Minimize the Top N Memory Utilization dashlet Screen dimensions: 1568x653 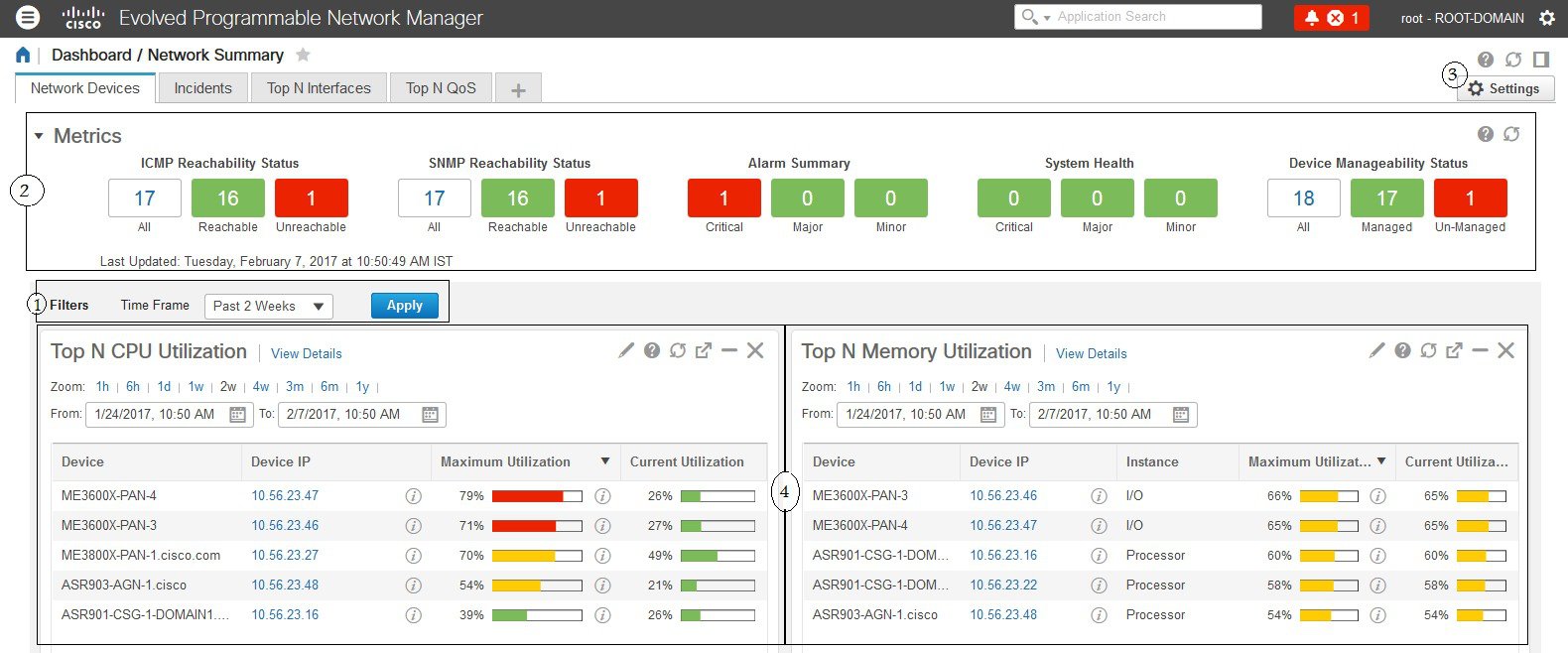pos(1480,350)
